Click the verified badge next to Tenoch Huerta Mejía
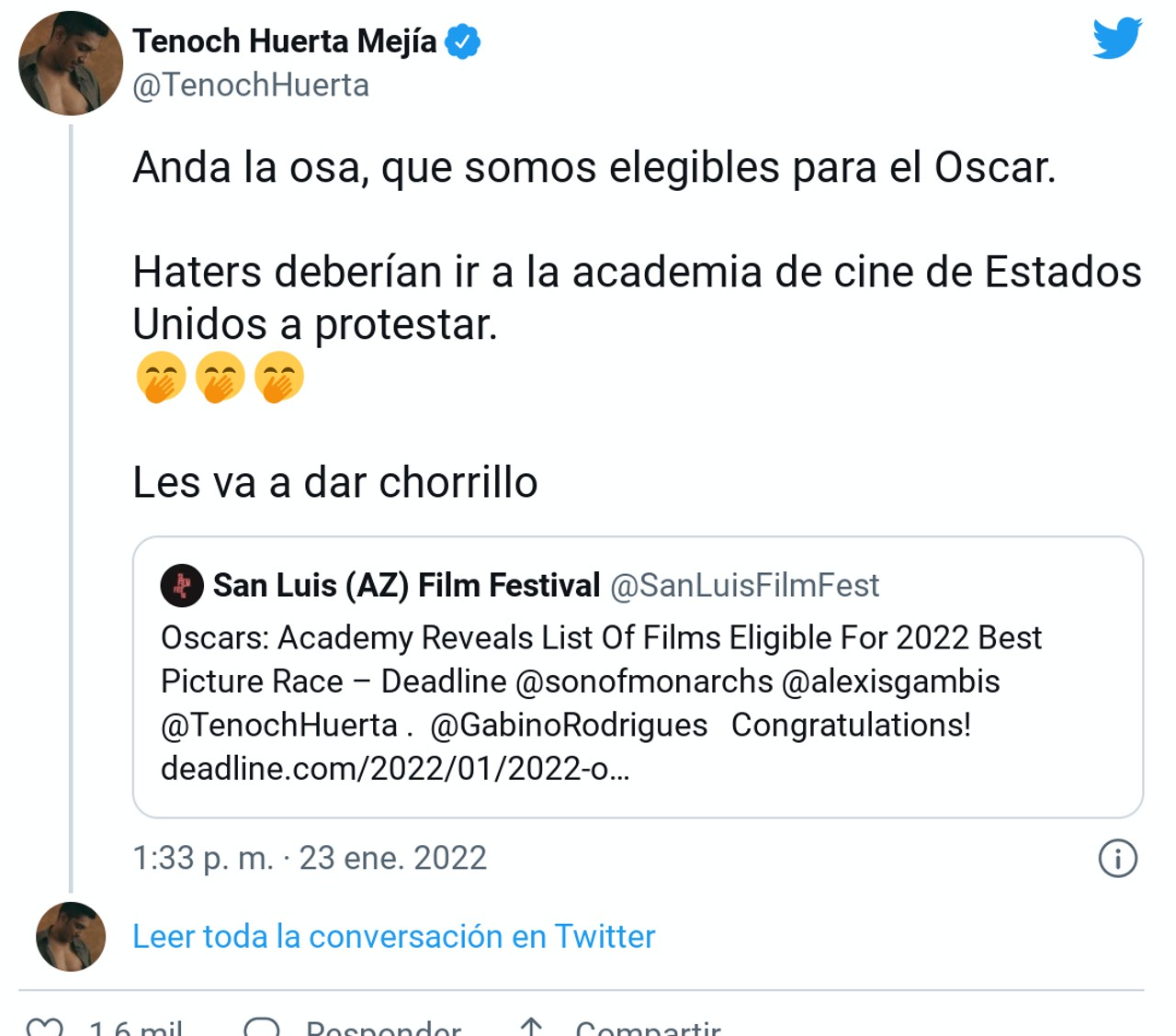Screen dimensions: 1176x1036 (x=463, y=39)
